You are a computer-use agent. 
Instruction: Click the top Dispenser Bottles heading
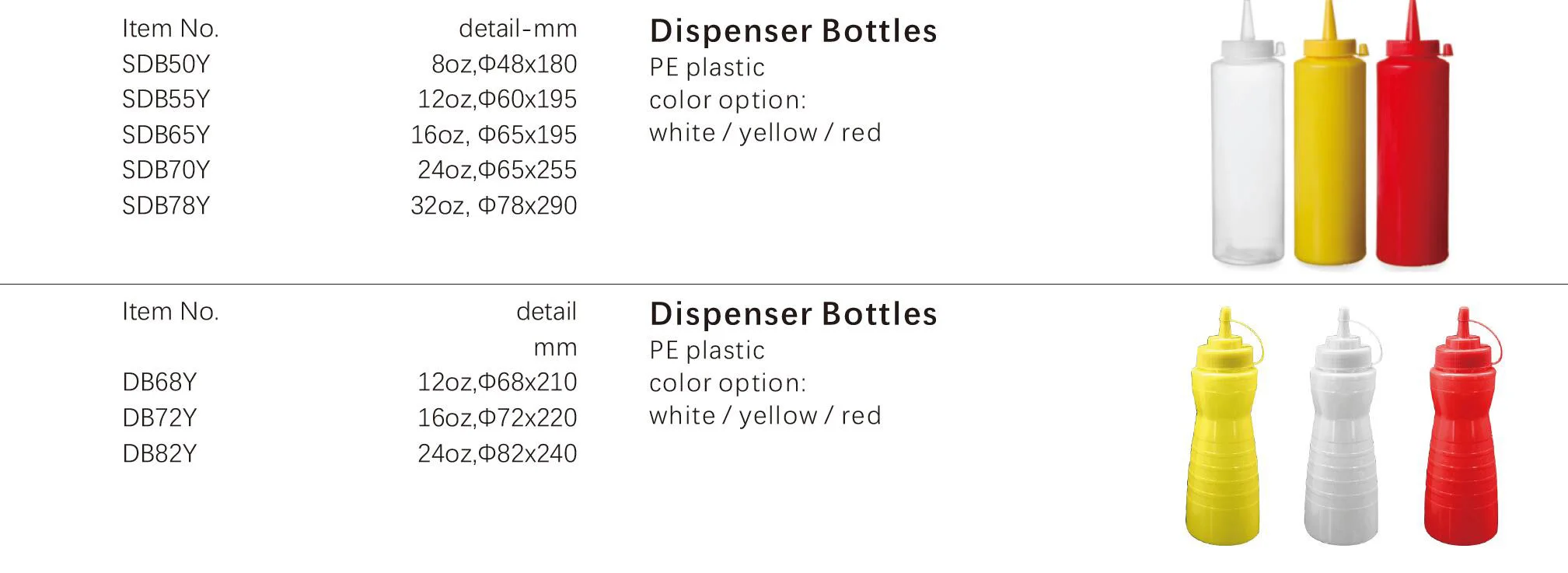click(x=793, y=31)
